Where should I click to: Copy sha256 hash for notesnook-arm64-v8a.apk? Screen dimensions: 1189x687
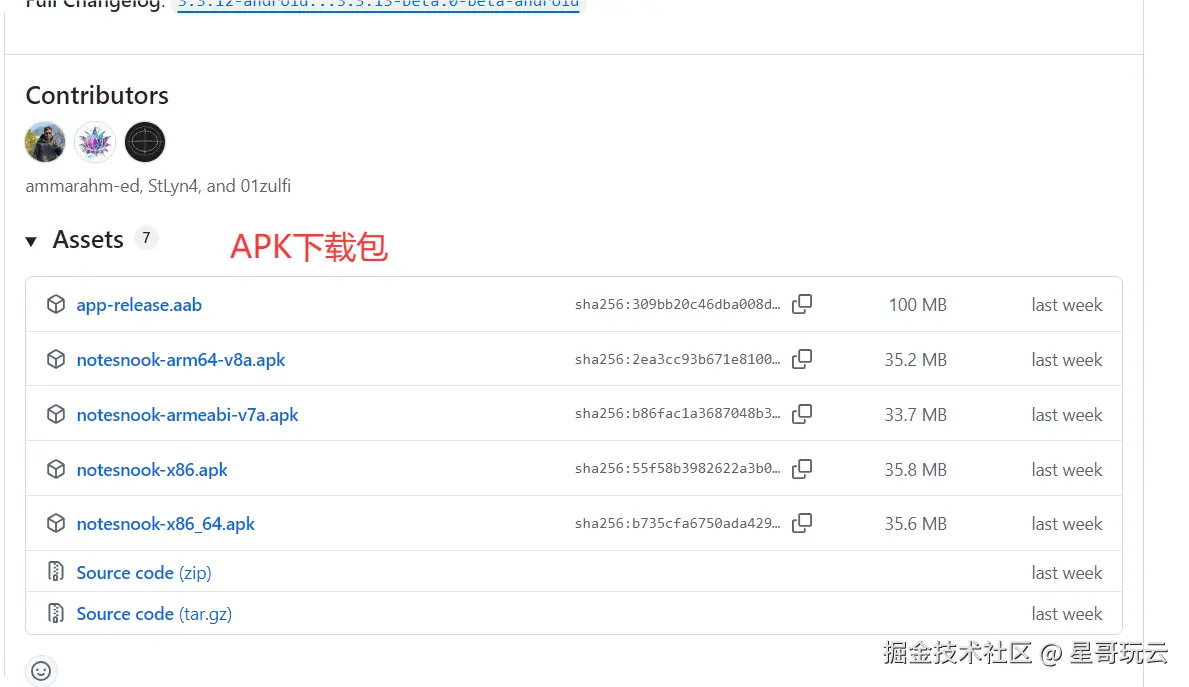pos(802,359)
